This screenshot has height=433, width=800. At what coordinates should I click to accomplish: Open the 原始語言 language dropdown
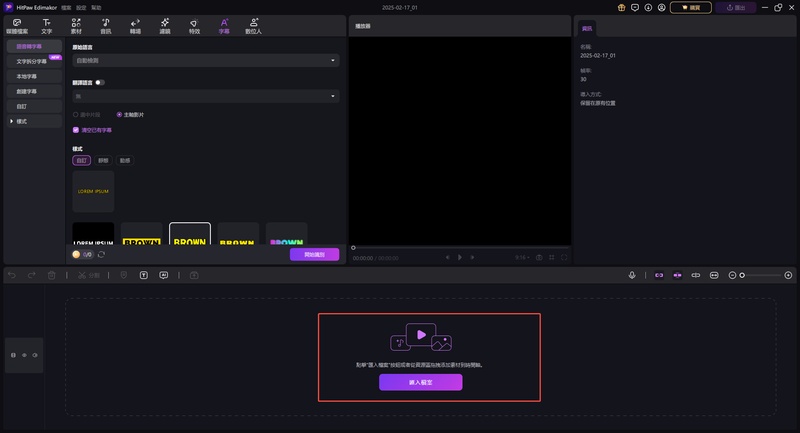point(207,61)
